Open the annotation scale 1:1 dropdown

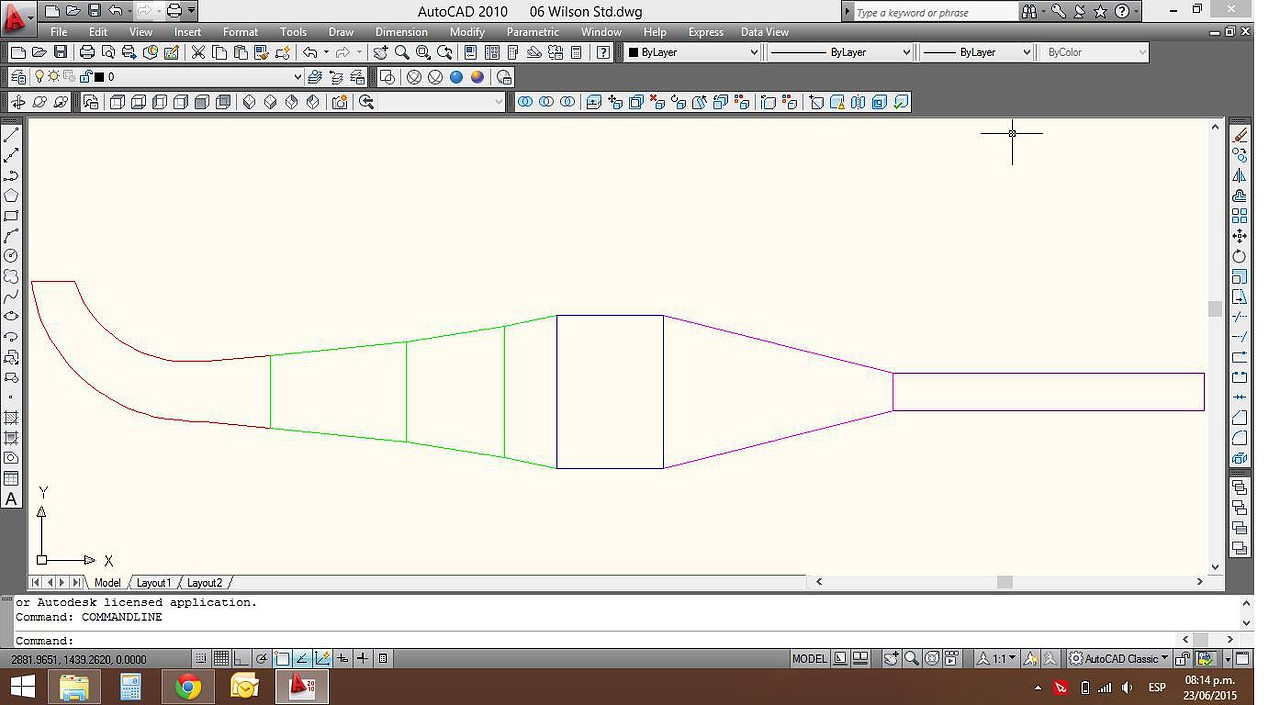tap(997, 659)
